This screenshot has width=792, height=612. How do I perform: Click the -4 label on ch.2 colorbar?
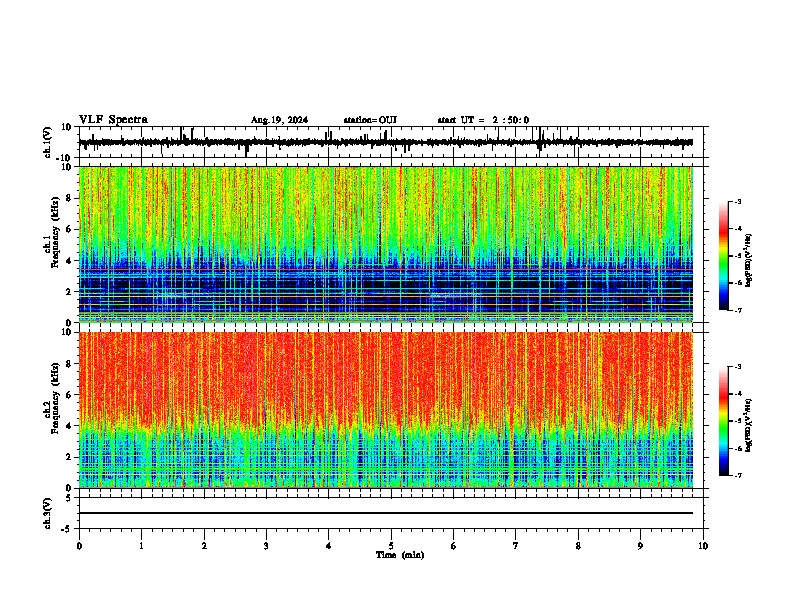(x=738, y=394)
